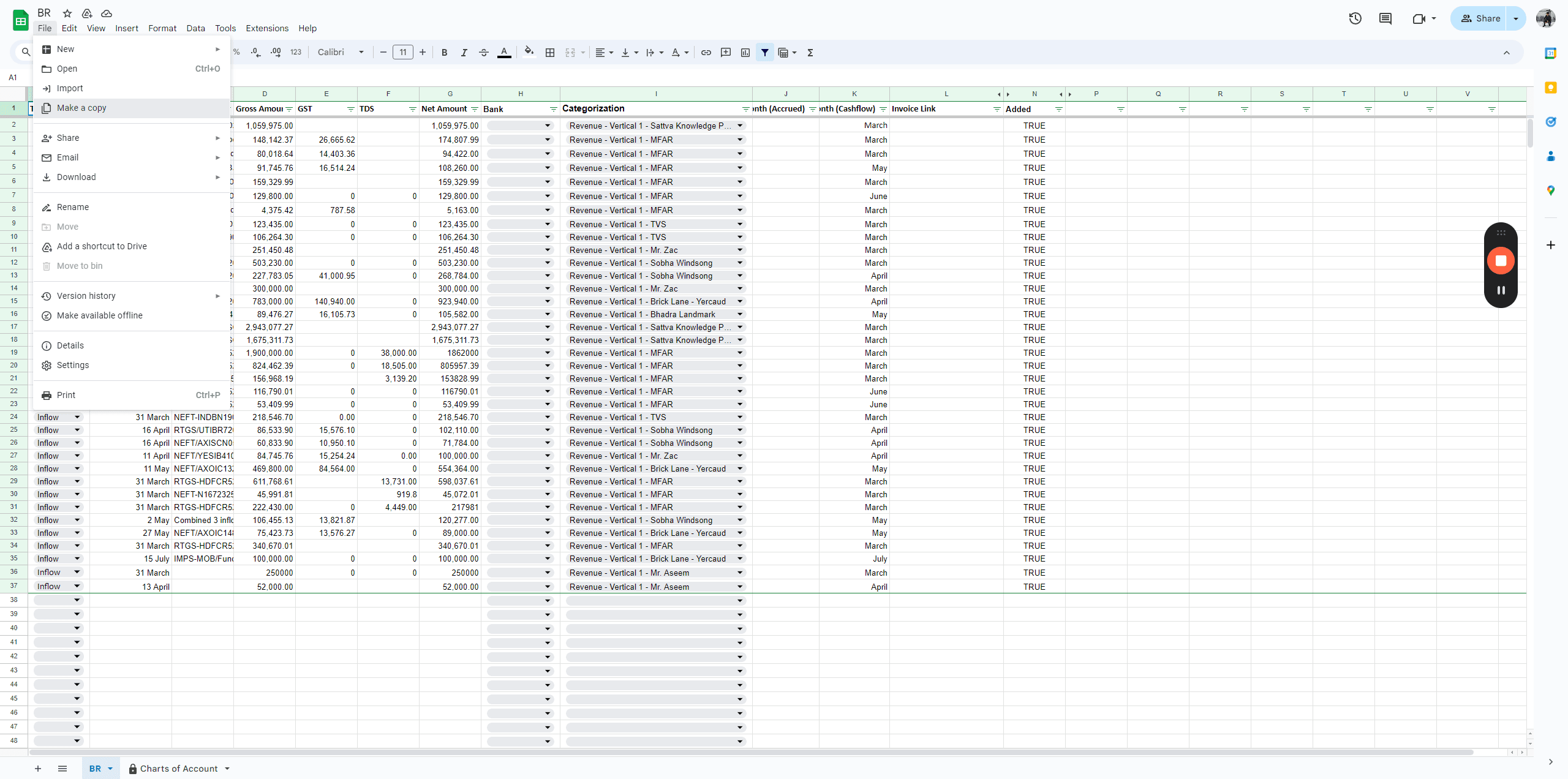Screen dimensions: 1568x779
Task: Choose Import from File menu
Action: pyautogui.click(x=132, y=88)
